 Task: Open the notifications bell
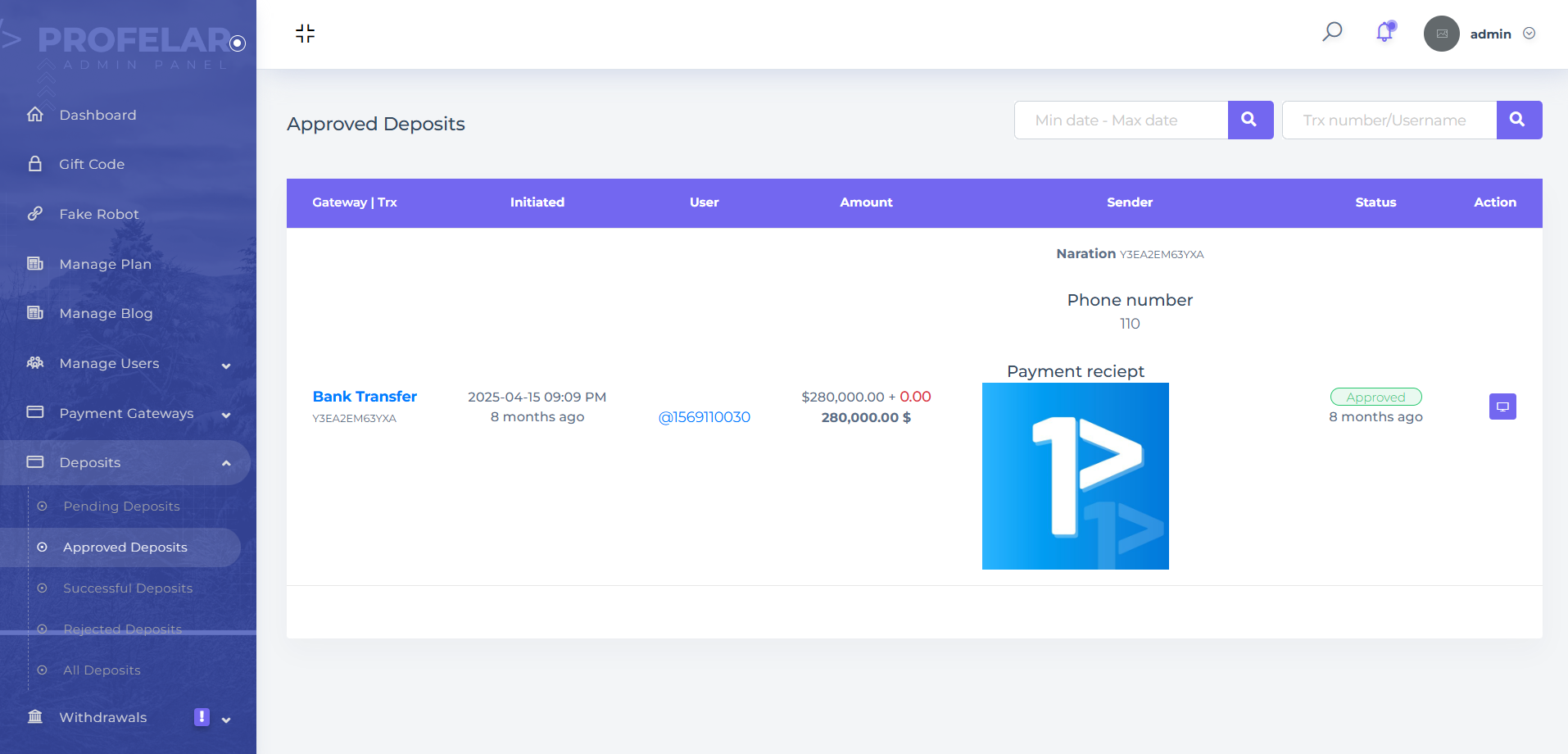(1384, 32)
